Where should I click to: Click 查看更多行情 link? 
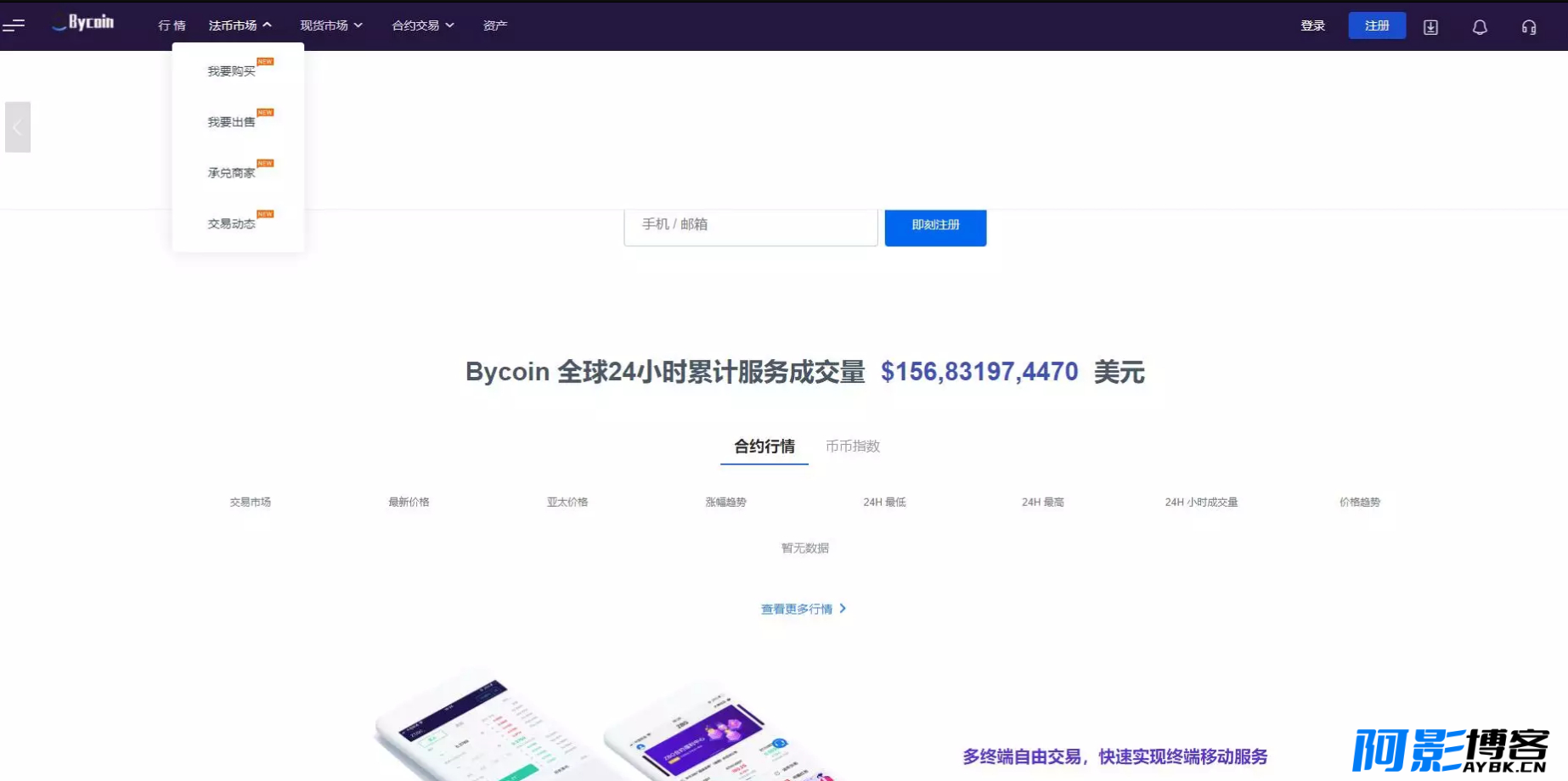click(x=804, y=609)
